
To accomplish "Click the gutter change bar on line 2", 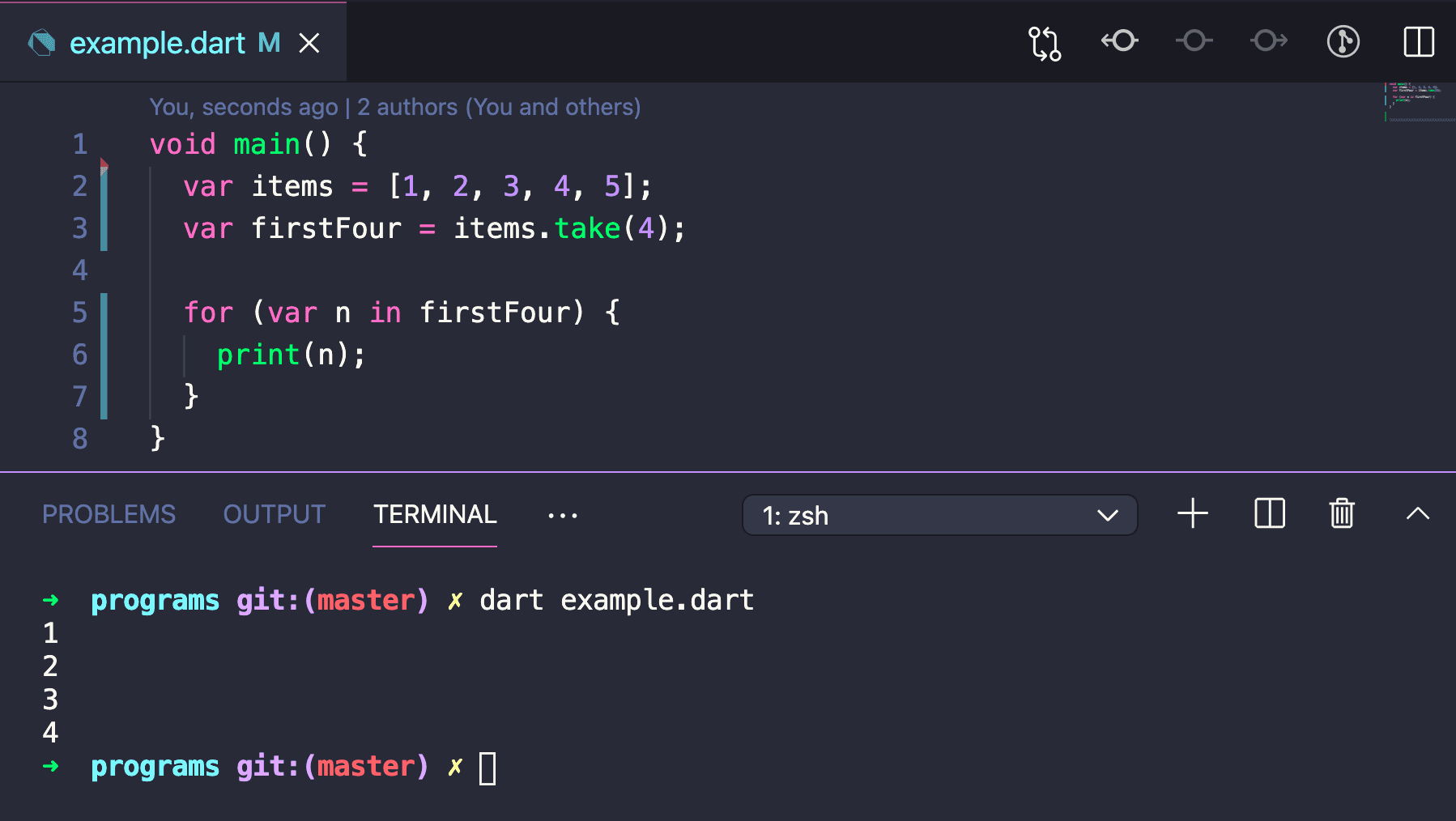I will click(x=104, y=187).
